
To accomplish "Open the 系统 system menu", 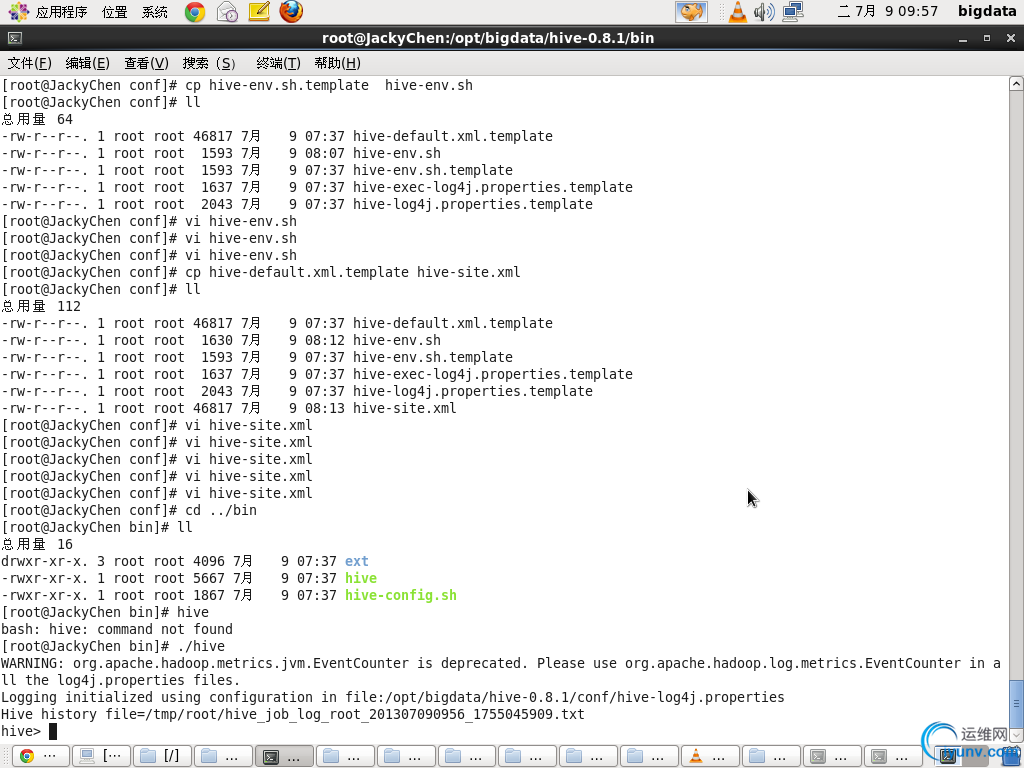I will click(155, 12).
